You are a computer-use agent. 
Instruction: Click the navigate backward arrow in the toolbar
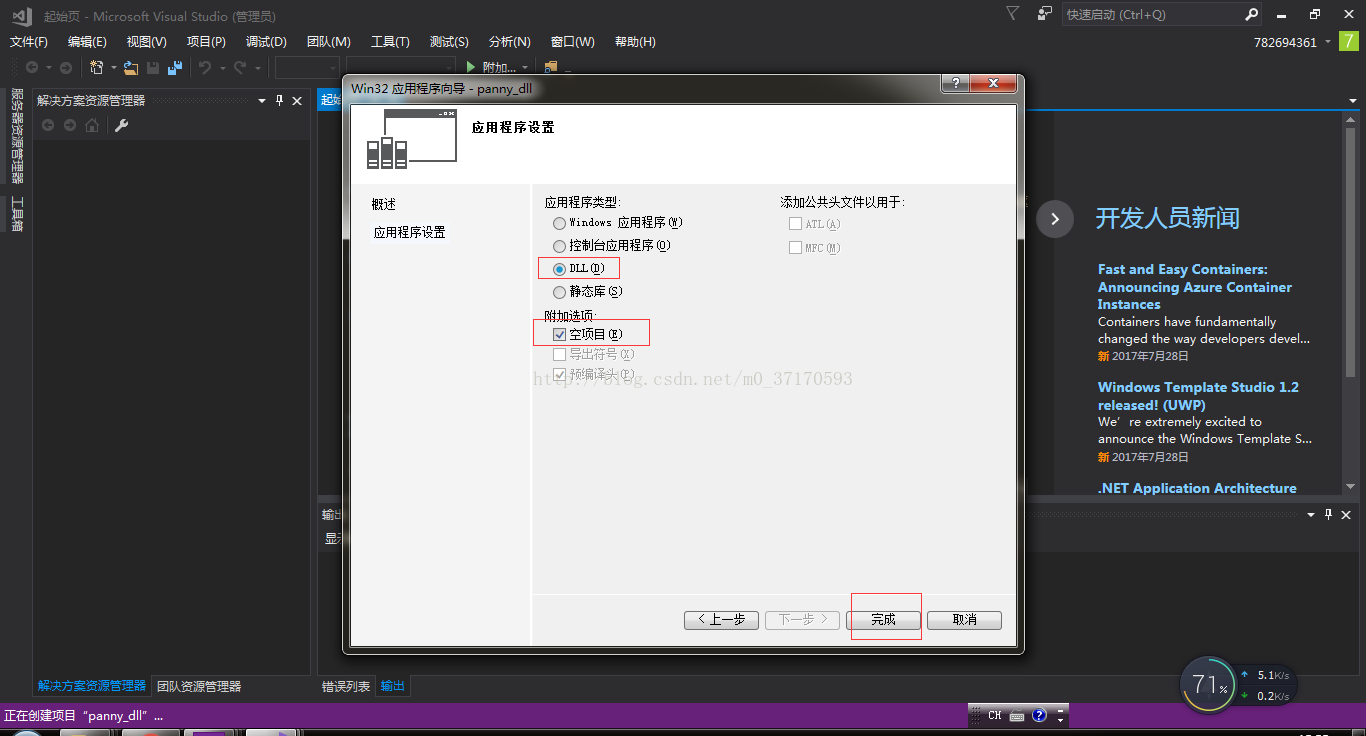click(32, 67)
